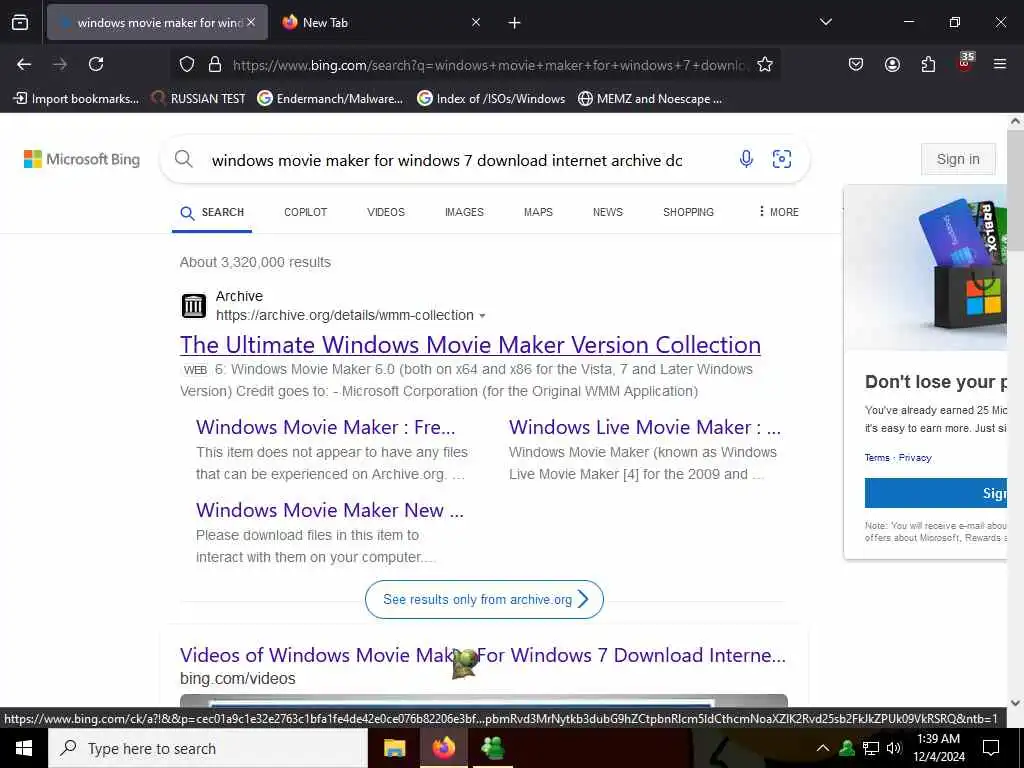Image resolution: width=1024 pixels, height=768 pixels.
Task: Click Sign in button on Bing
Action: [x=958, y=159]
